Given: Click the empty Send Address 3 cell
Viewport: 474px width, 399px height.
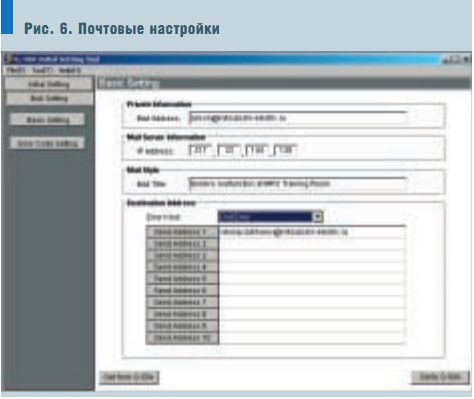Looking at the screenshot, I should (312, 256).
